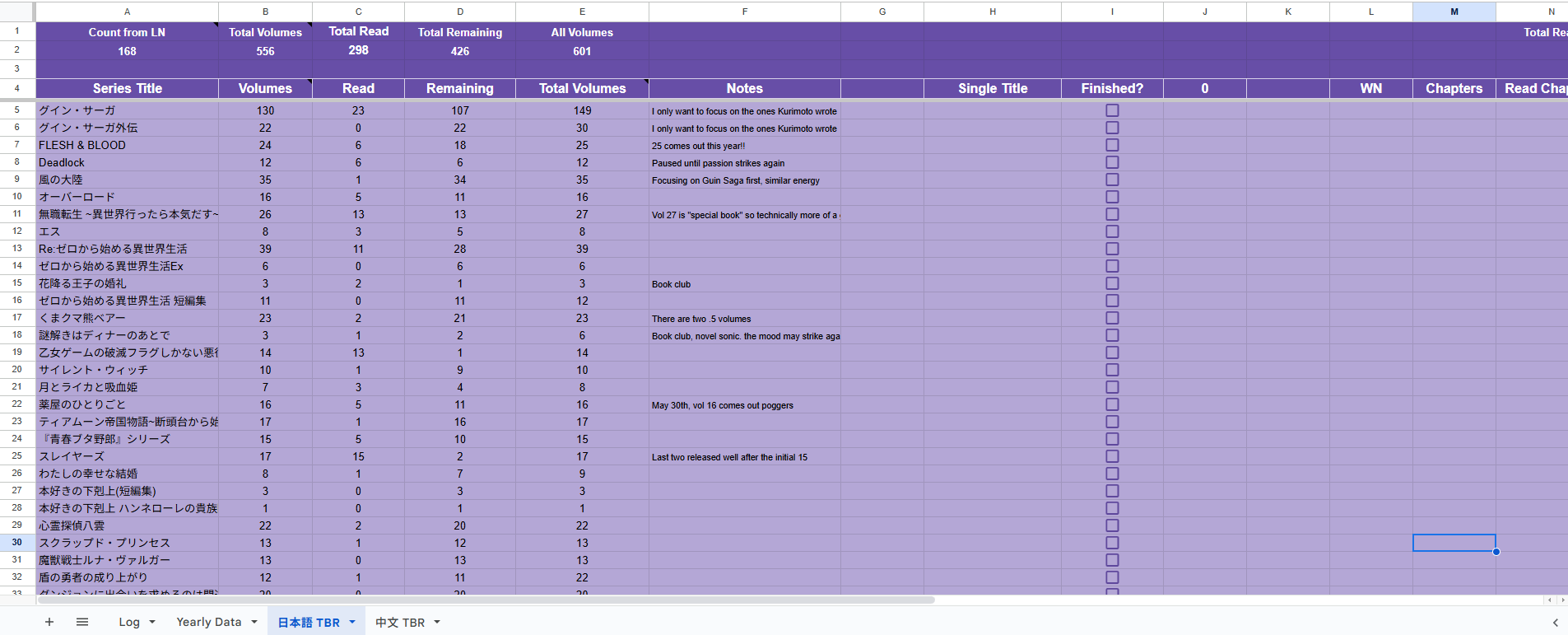The image size is (1568, 635).
Task: Click the 盾の勇者の成り上がり series cell
Action: point(127,577)
